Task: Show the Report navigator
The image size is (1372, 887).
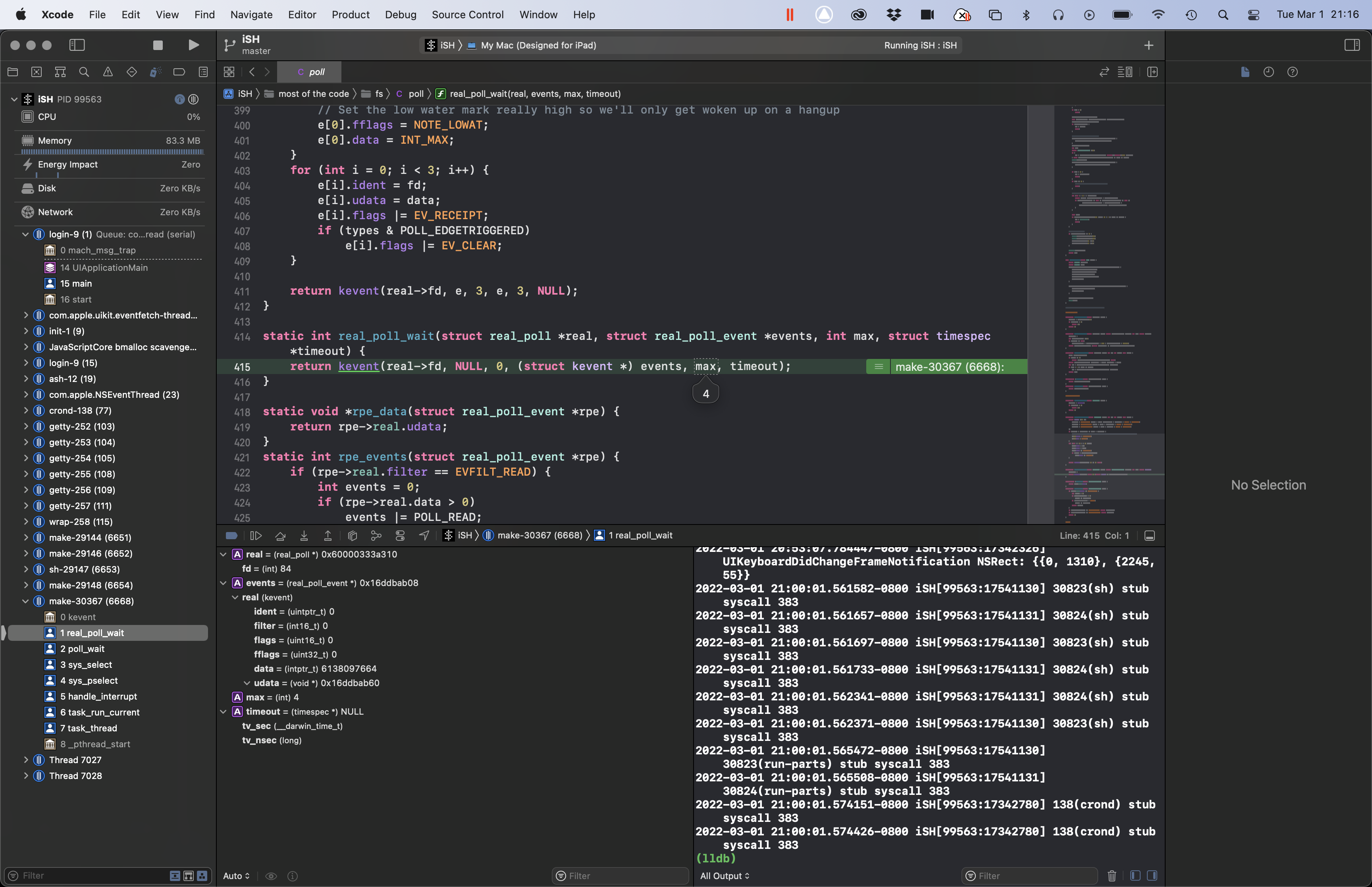Action: click(203, 72)
